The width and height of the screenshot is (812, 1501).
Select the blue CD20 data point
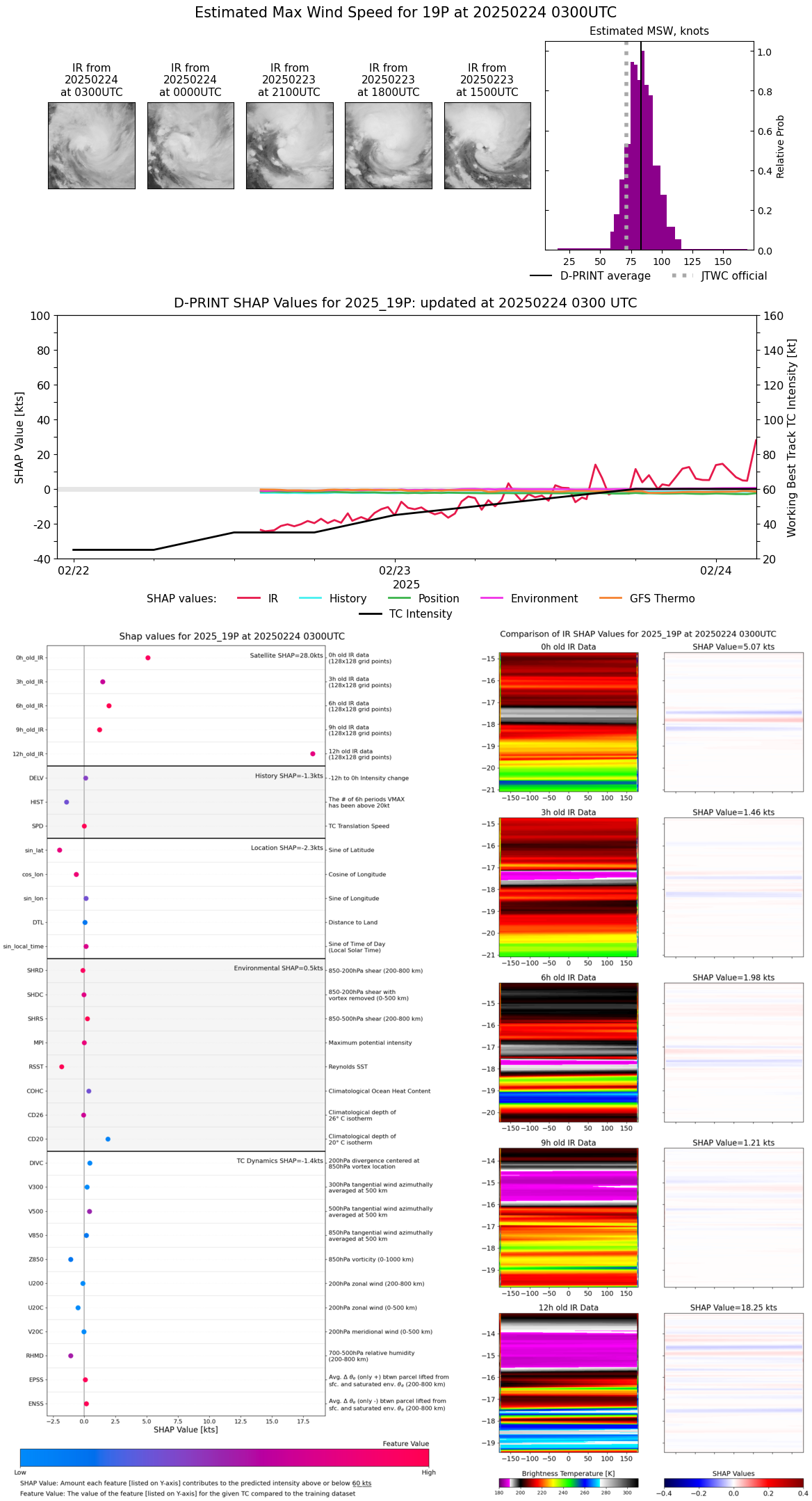108,1139
